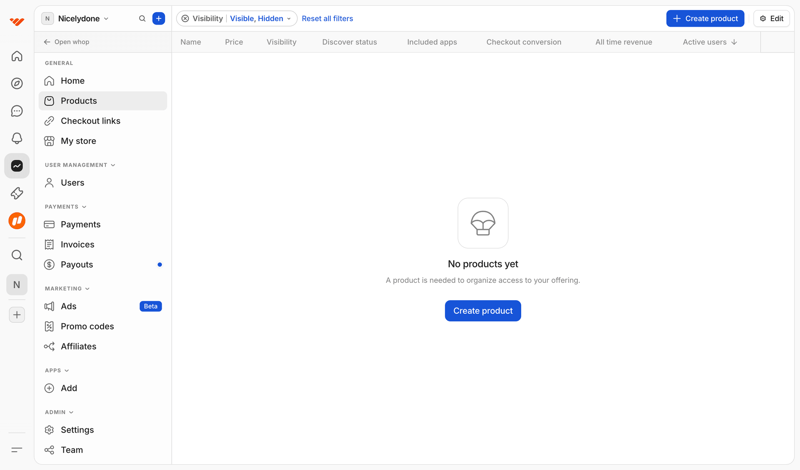The height and width of the screenshot is (470, 800).
Task: Click the parachute box empty-state icon
Action: pos(483,223)
